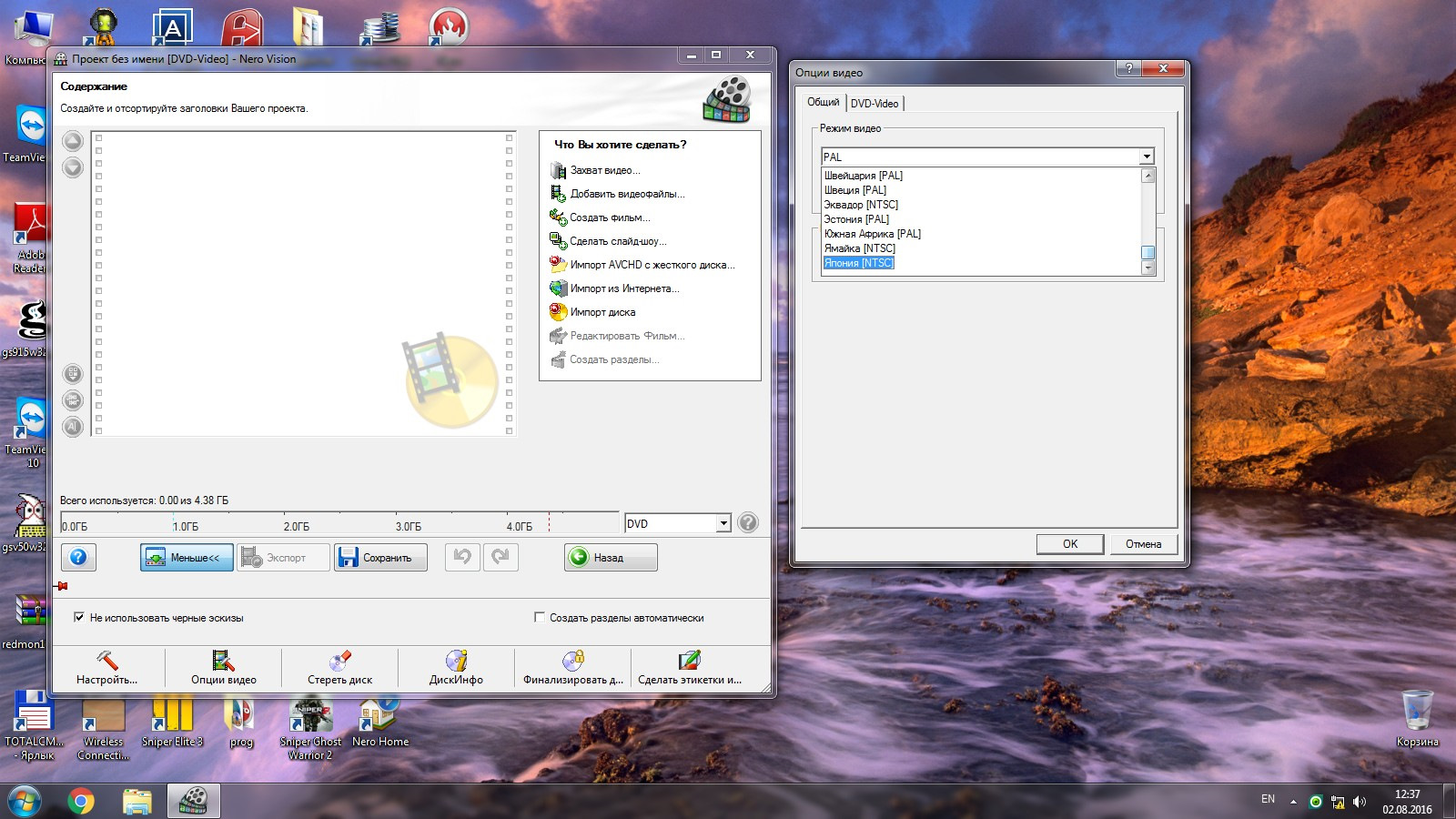The image size is (1456, 819).
Task: Click Nero Vision taskbar button
Action: tap(194, 802)
